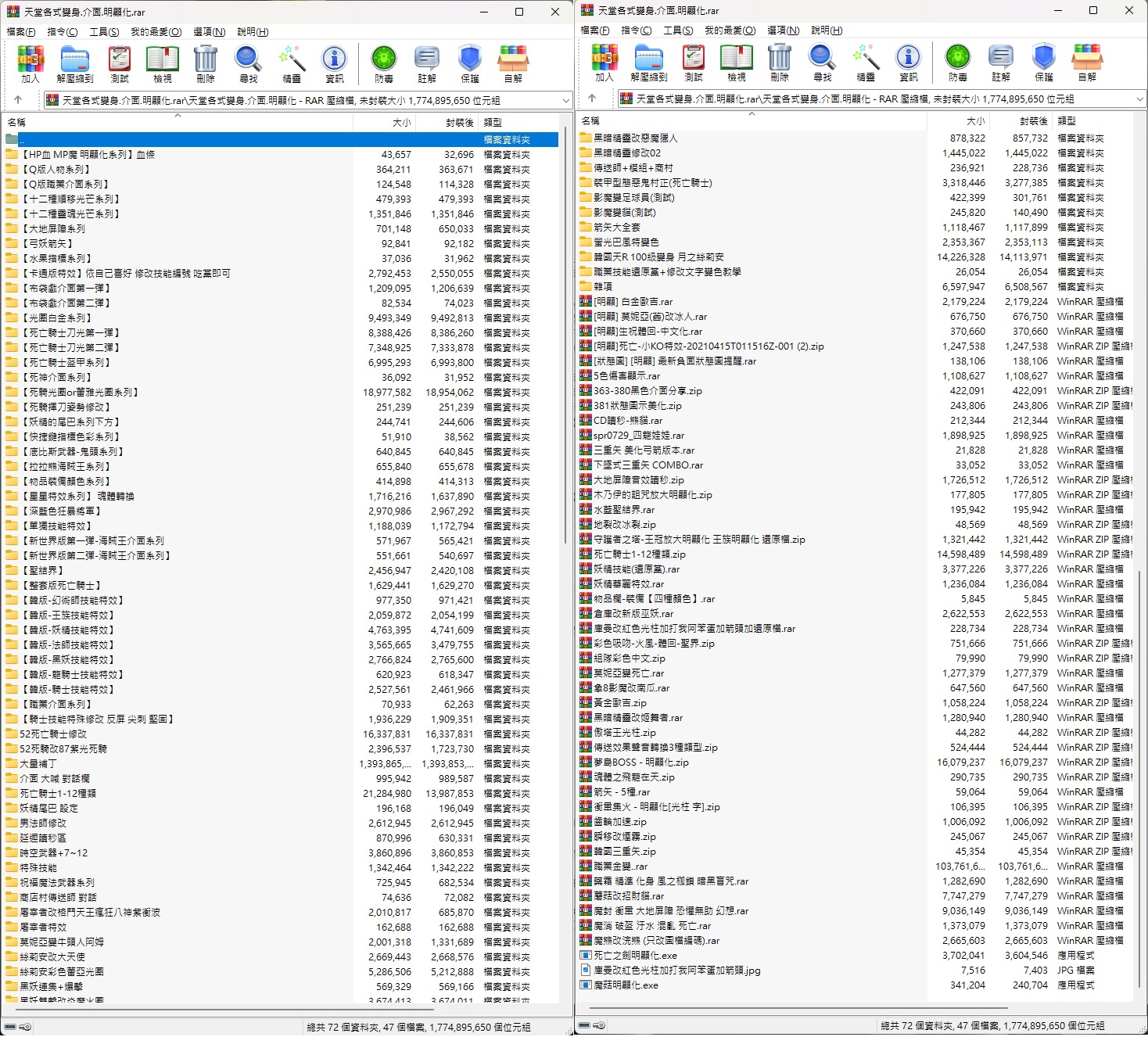Open 工具(S) menu in left window
This screenshot has width=1148, height=1037.
coord(104,32)
